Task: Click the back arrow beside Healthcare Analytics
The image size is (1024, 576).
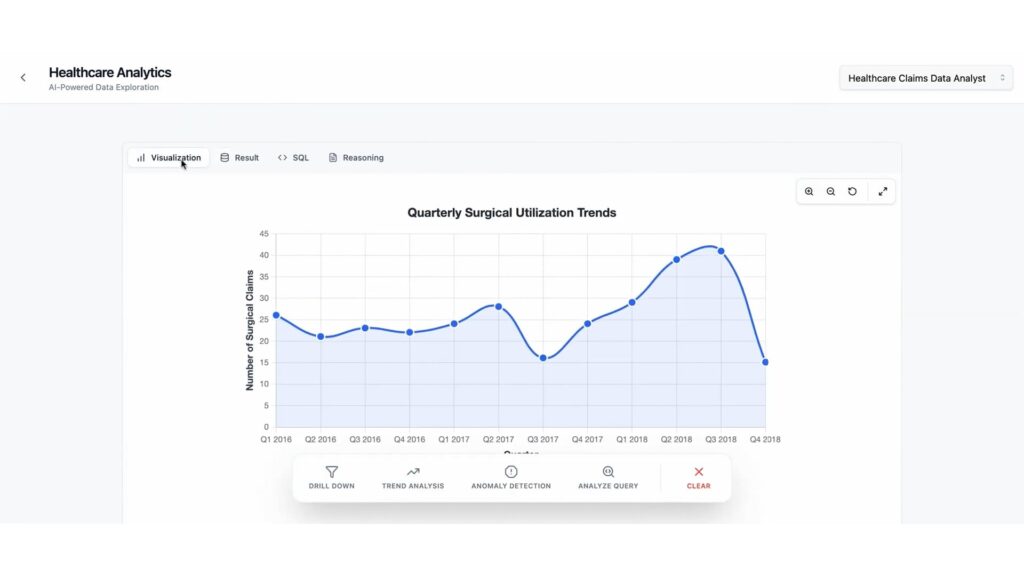Action: point(23,77)
